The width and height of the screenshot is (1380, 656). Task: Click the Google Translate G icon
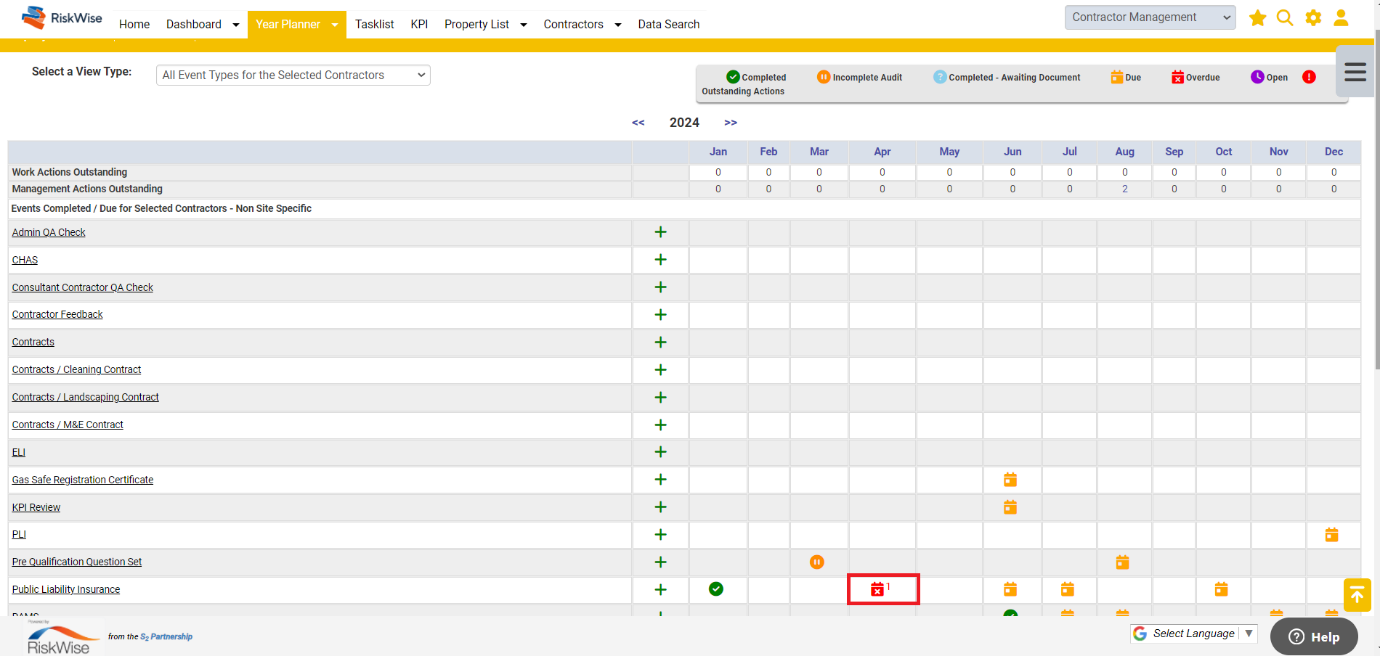click(1140, 633)
